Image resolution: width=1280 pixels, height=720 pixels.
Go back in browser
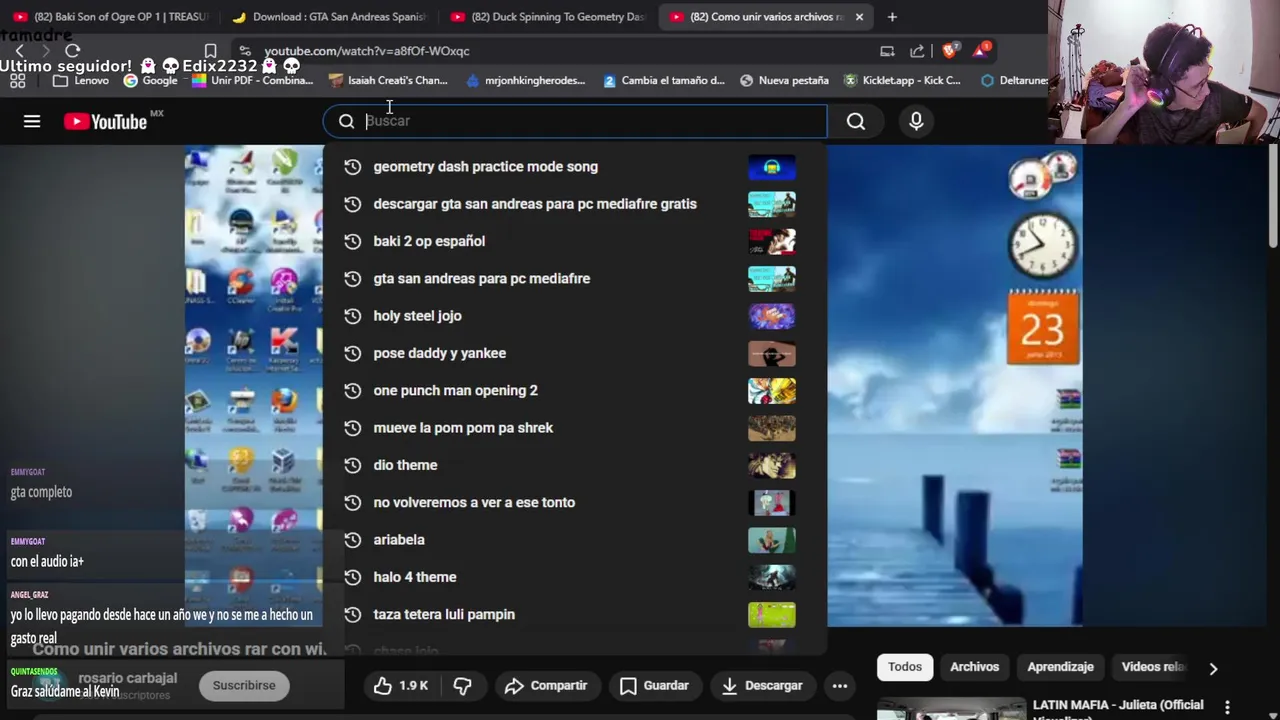[x=19, y=51]
